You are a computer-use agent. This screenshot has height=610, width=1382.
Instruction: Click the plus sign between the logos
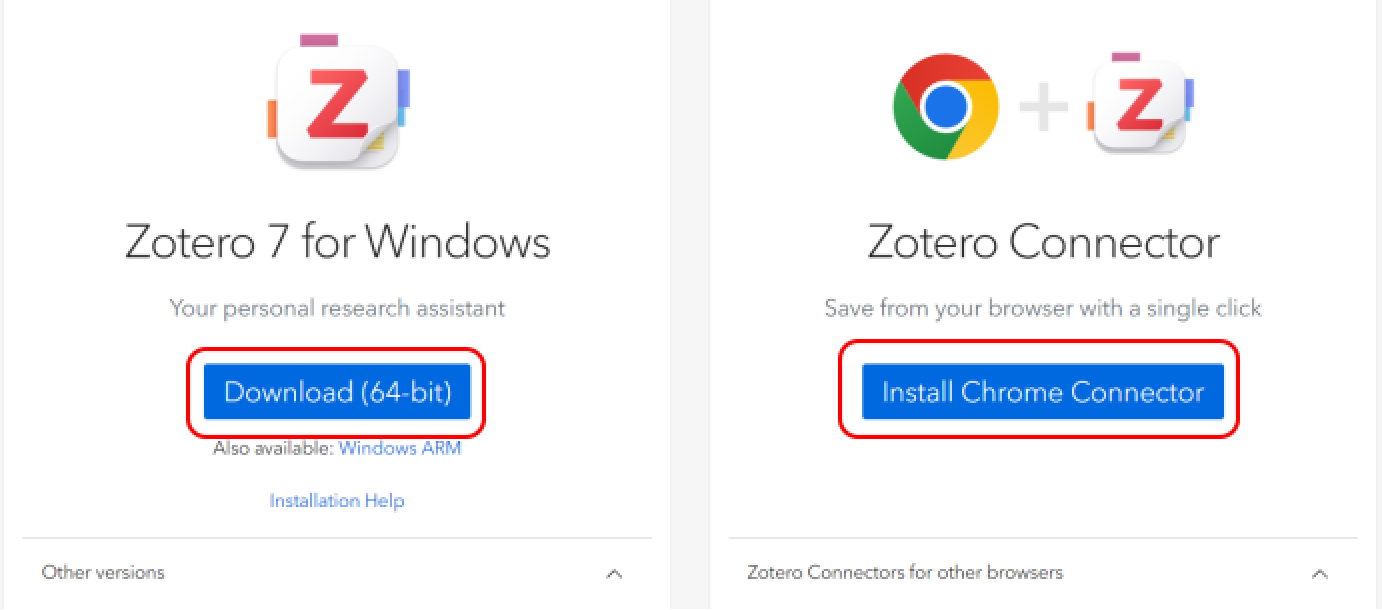pos(1043,106)
